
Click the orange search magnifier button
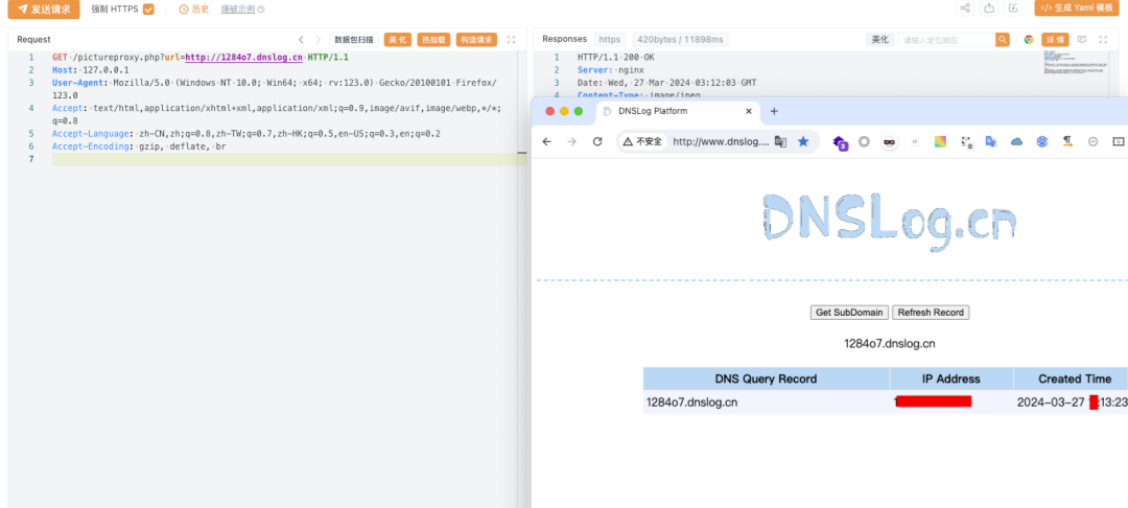1003,40
